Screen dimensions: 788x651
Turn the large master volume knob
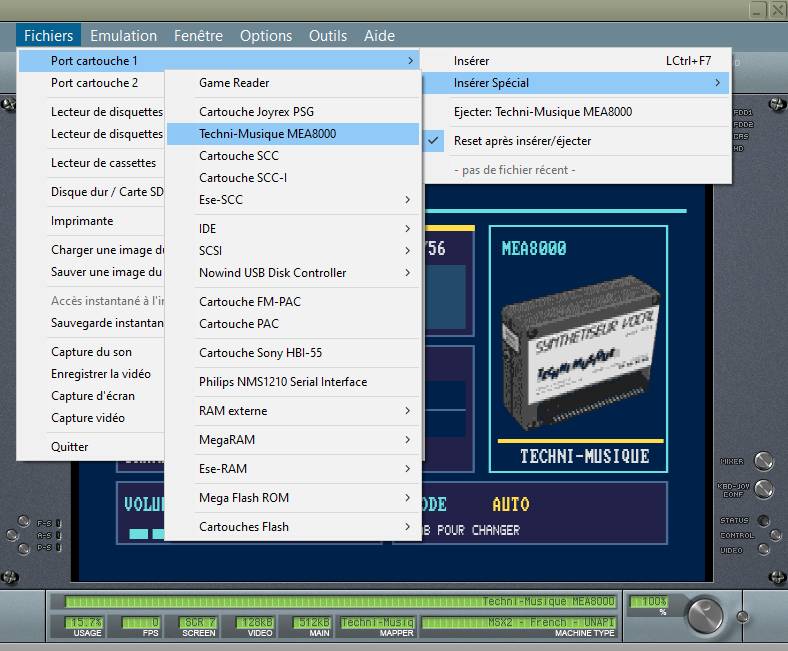point(705,615)
